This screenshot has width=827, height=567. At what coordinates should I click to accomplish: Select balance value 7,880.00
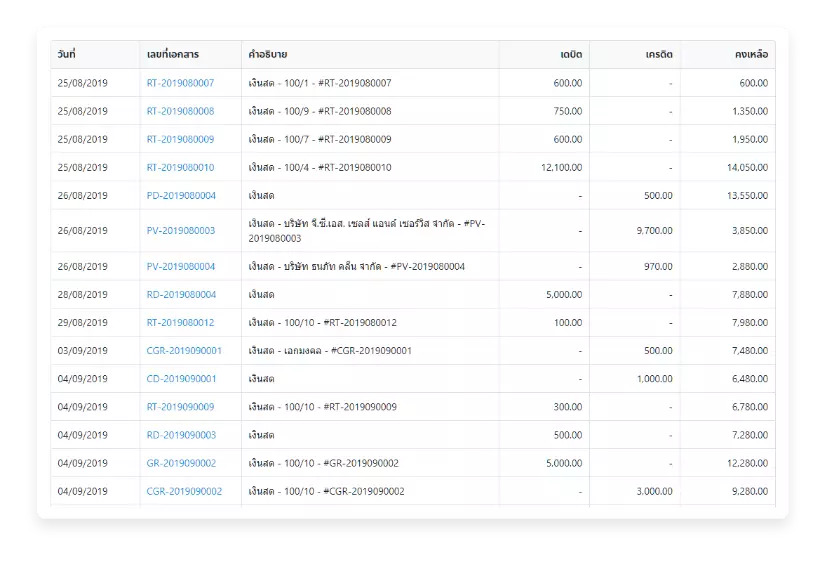tap(750, 294)
